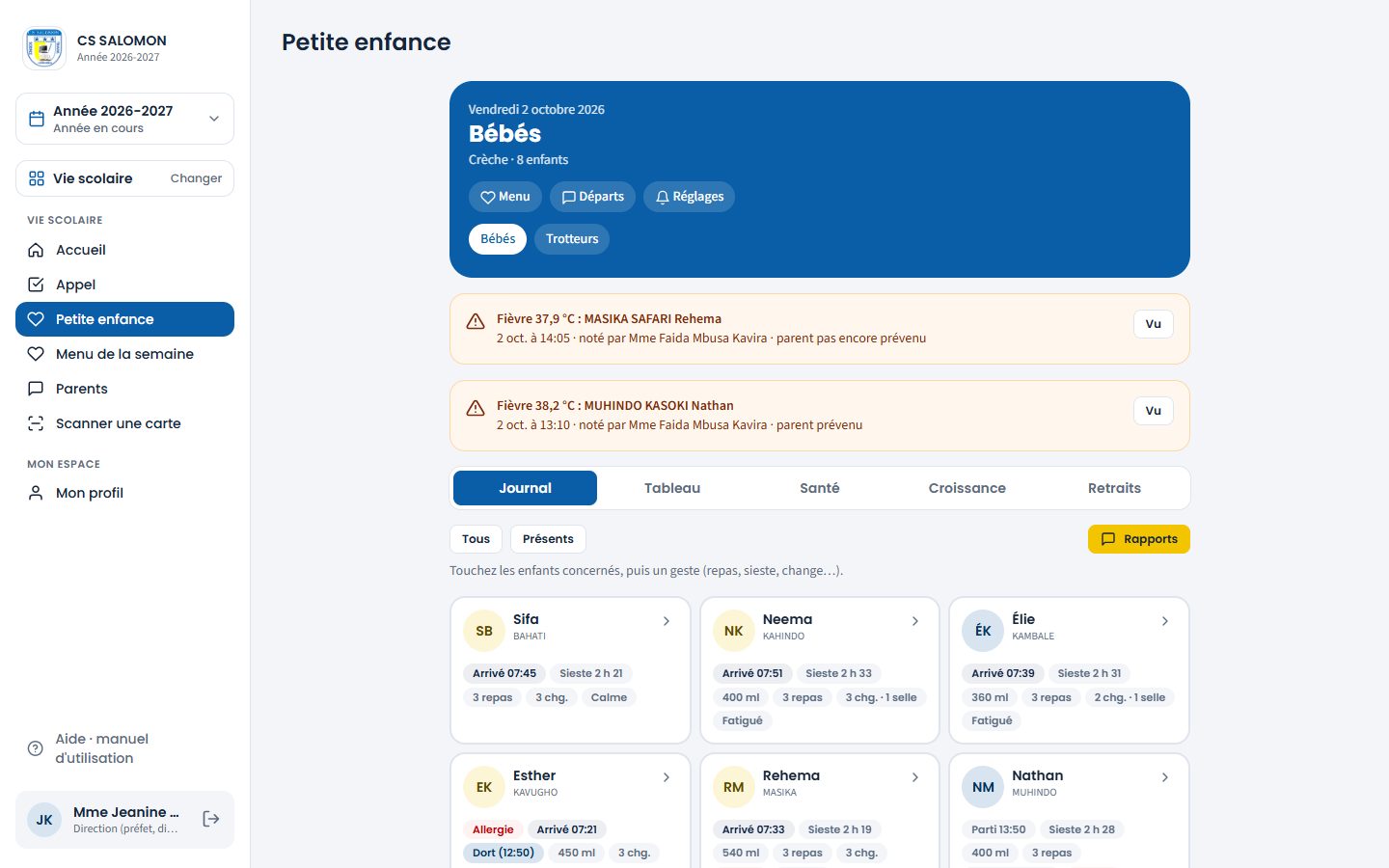Open the Retraits tab
The width and height of the screenshot is (1389, 868).
point(1114,488)
